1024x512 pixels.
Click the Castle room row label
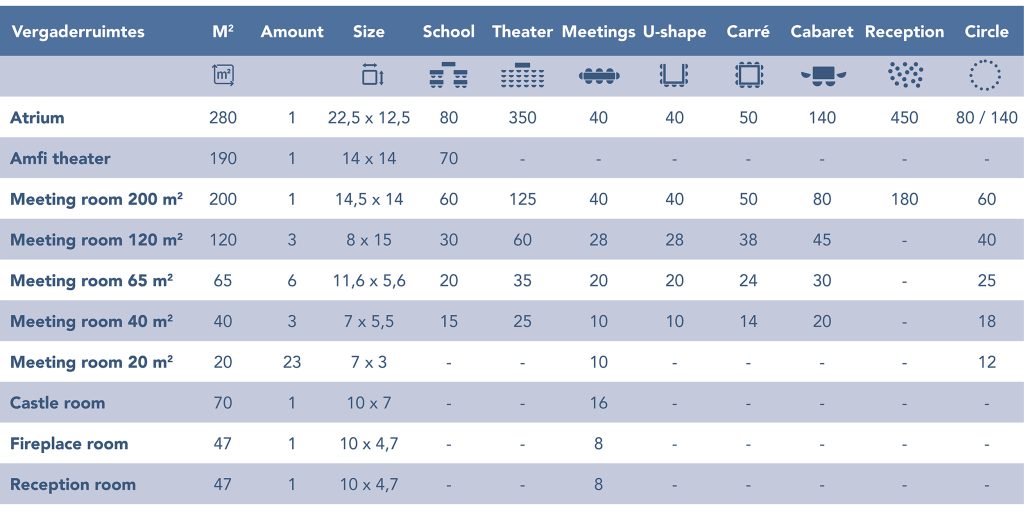pyautogui.click(x=57, y=403)
